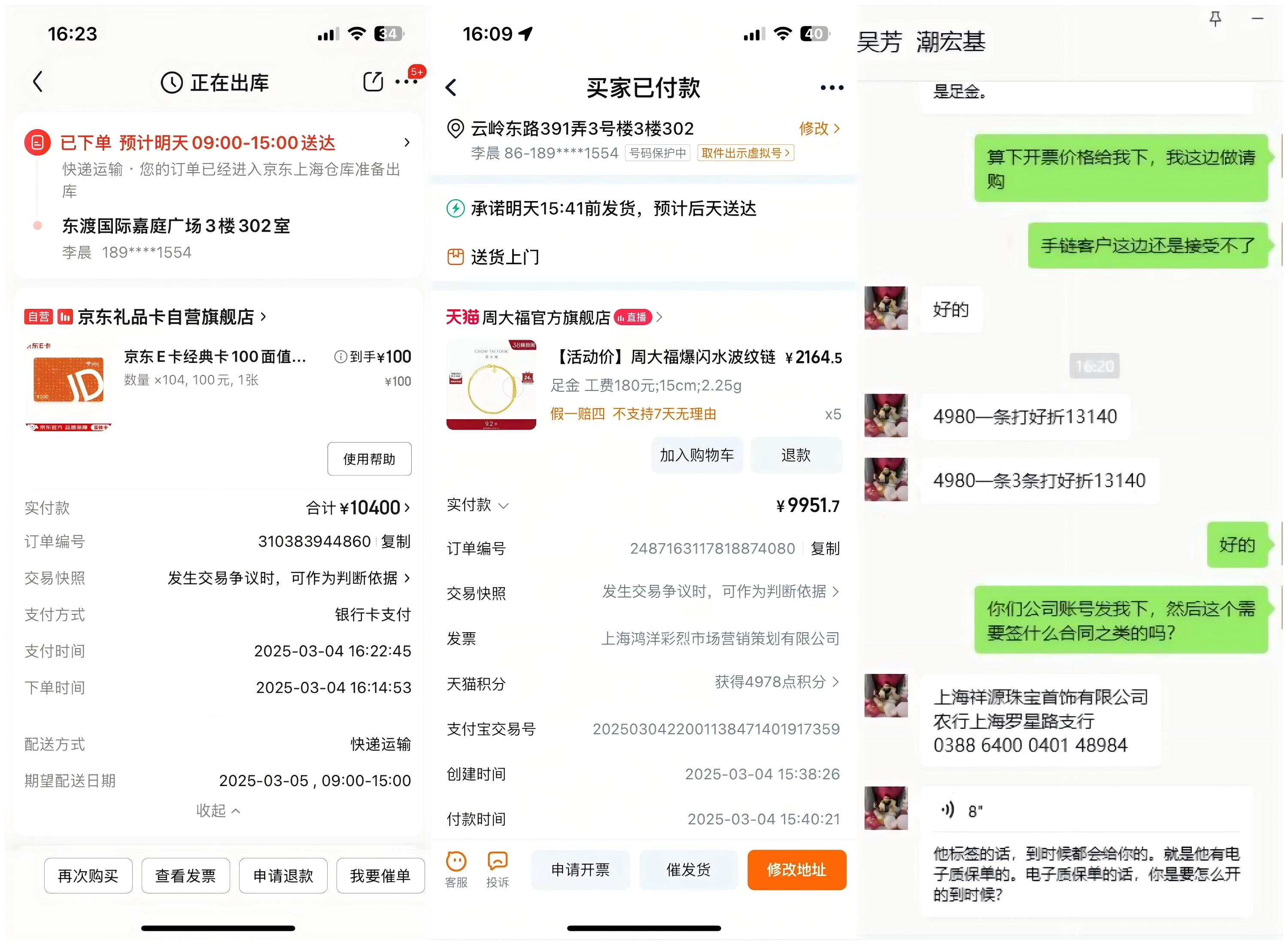
Task: Expand 合计 ¥10400 payment details
Action: pos(358,507)
